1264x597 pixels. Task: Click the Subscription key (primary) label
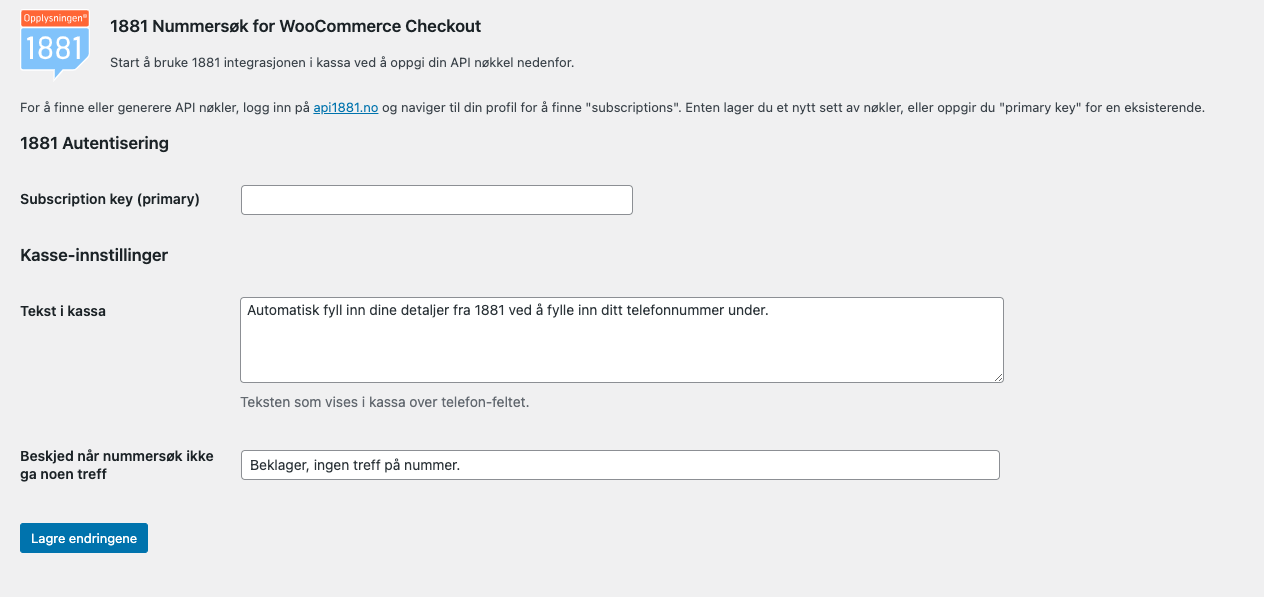110,199
